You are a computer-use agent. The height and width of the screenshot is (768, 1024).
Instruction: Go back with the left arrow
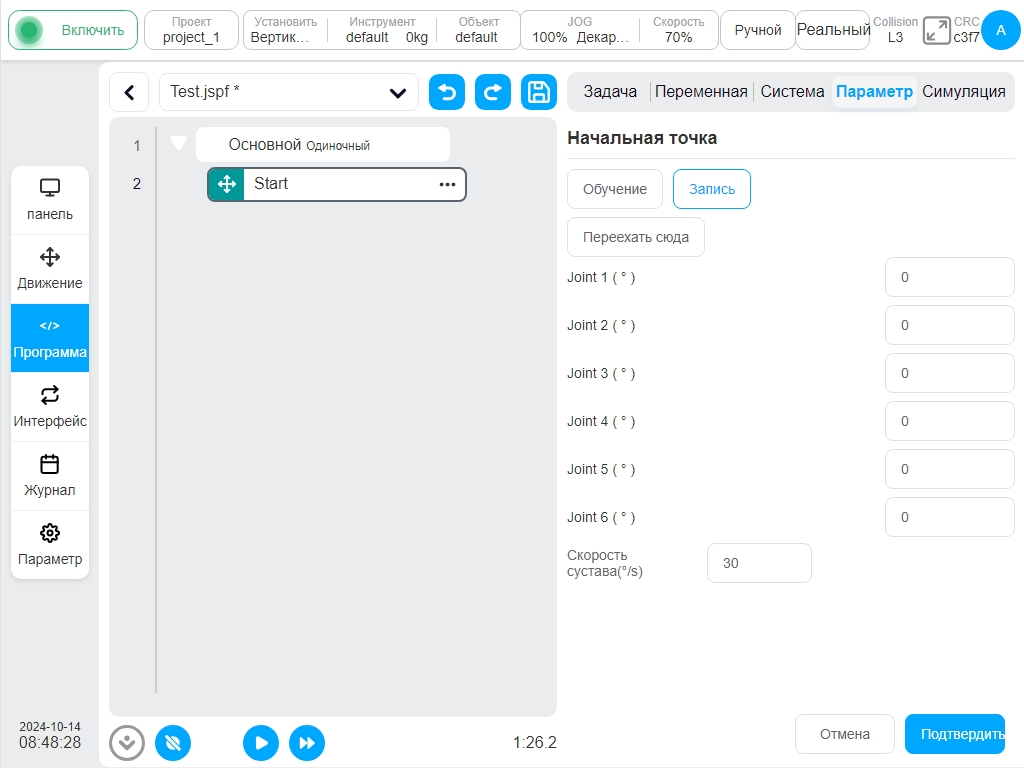(129, 92)
